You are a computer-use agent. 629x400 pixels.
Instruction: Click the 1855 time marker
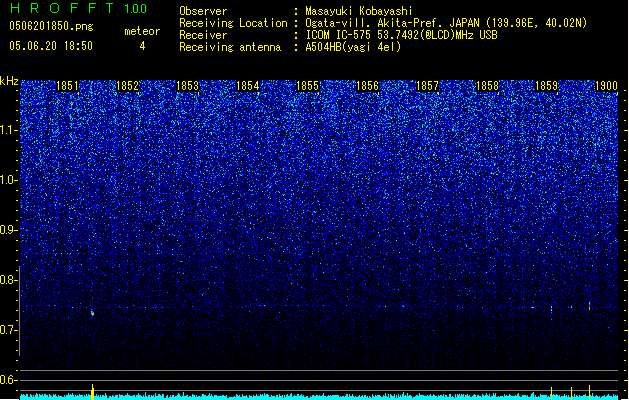point(307,86)
